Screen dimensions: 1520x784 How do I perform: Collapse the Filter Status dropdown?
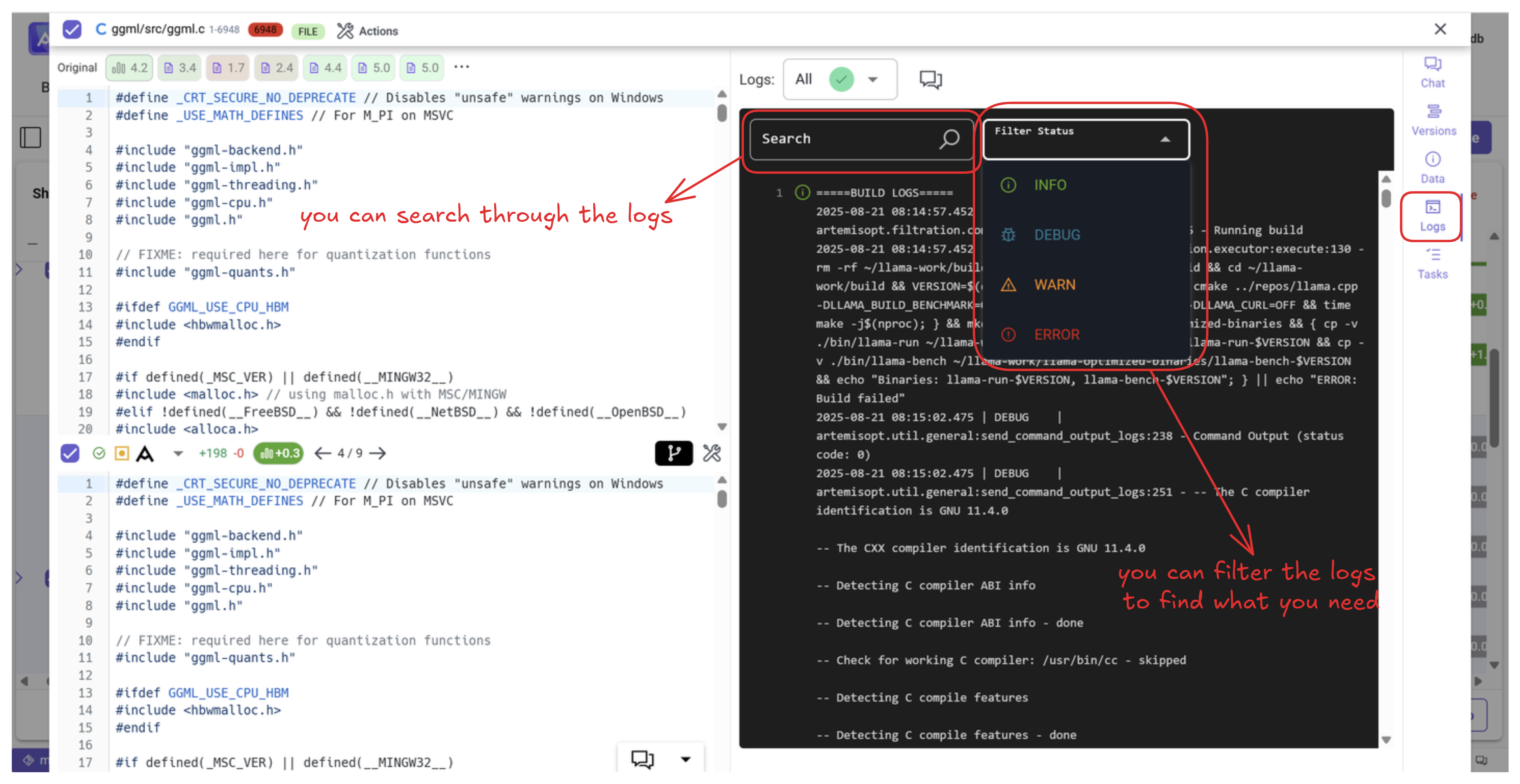1165,140
